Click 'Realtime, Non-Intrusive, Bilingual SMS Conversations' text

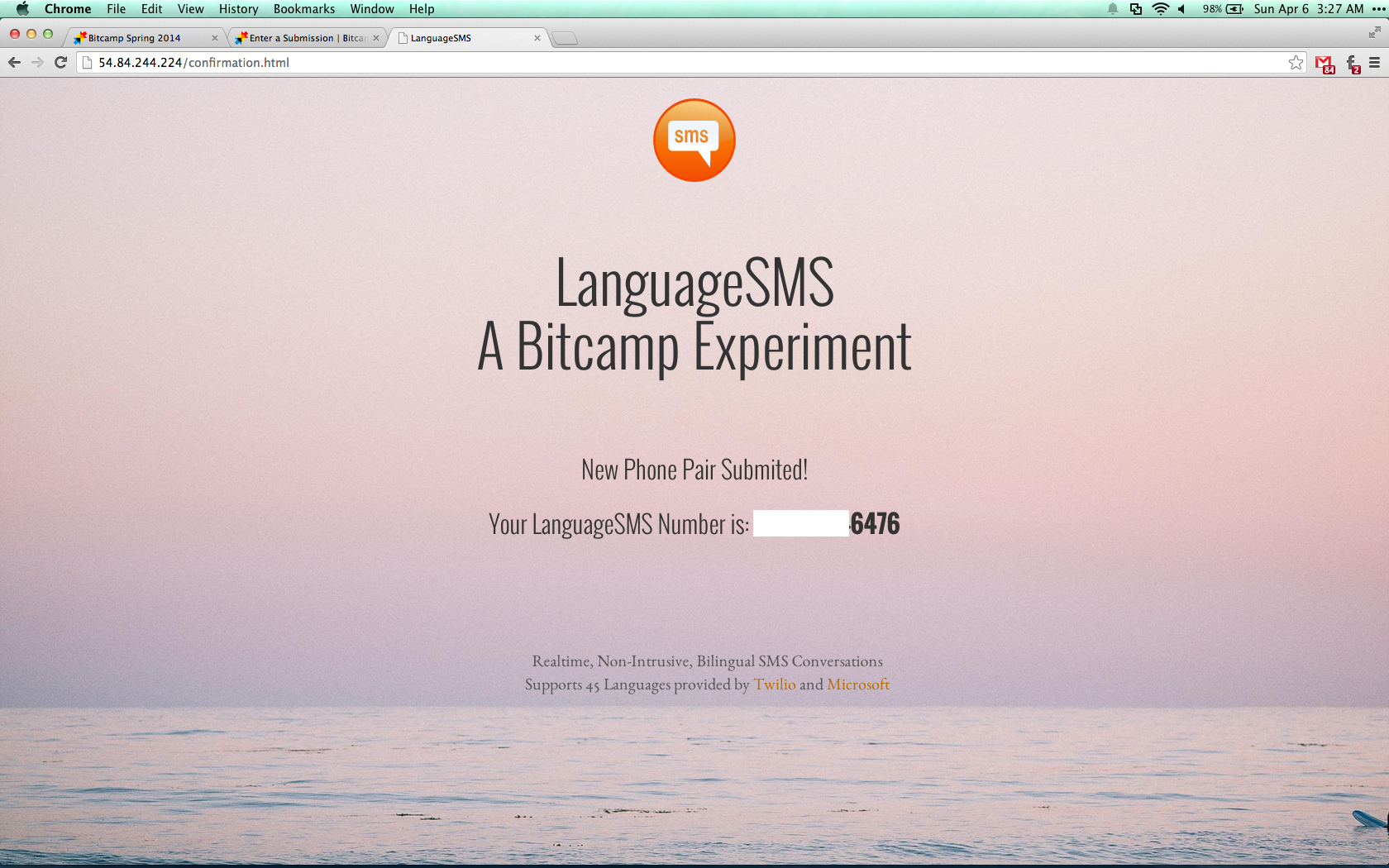click(x=708, y=661)
